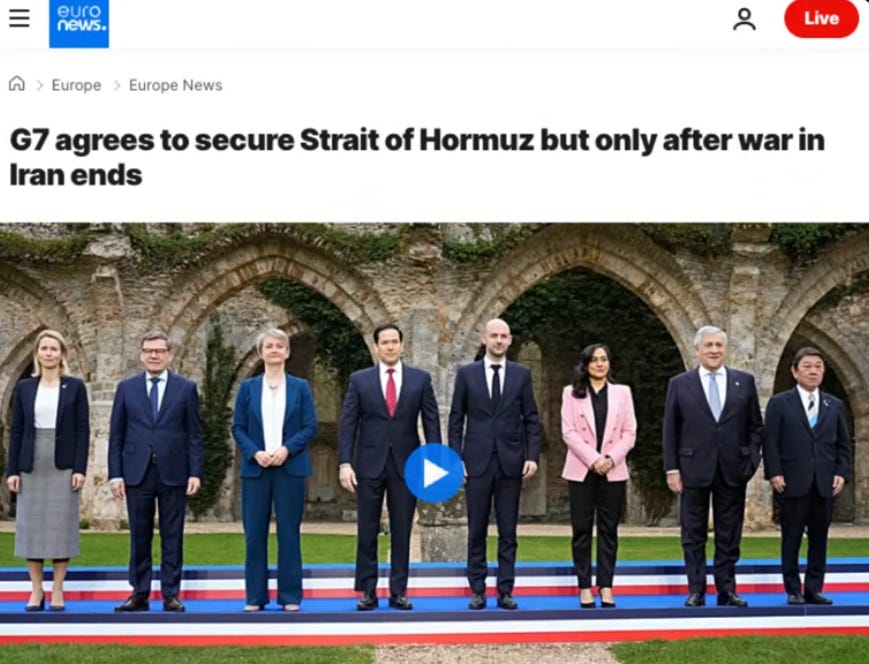Click the bald man with the black tie
The height and width of the screenshot is (664, 869).
coord(494,464)
